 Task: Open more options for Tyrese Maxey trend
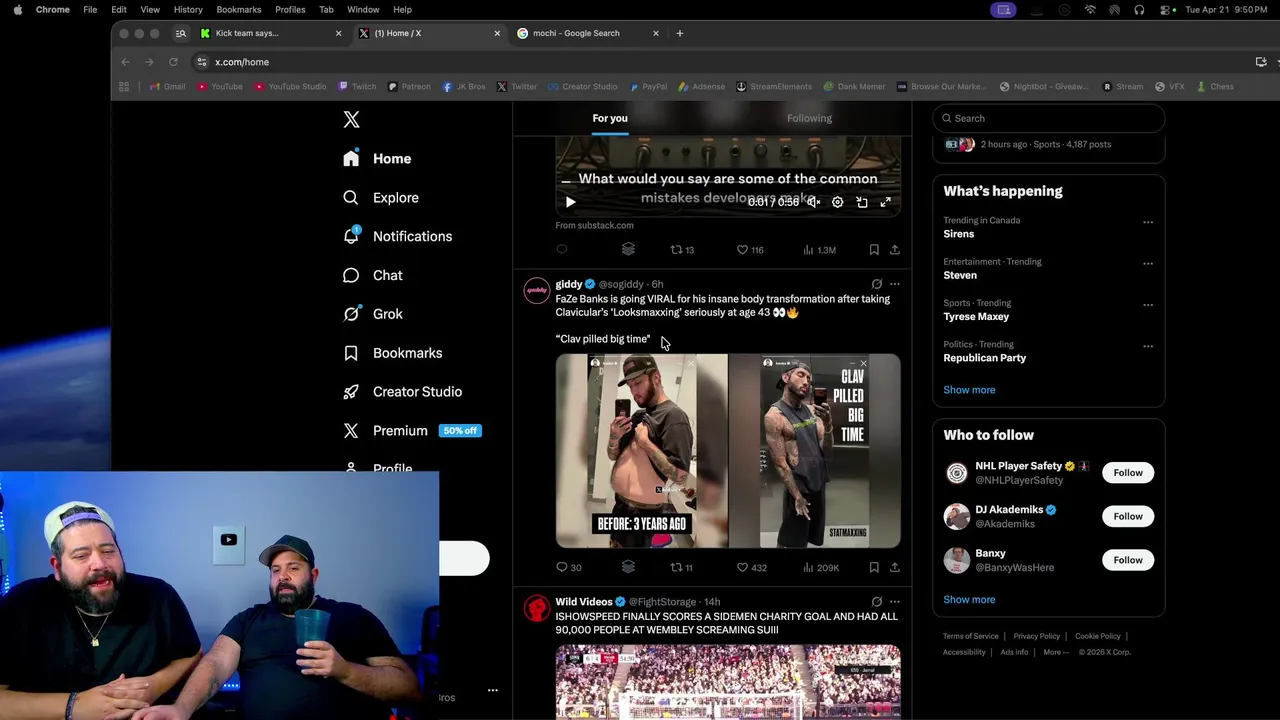tap(1148, 304)
